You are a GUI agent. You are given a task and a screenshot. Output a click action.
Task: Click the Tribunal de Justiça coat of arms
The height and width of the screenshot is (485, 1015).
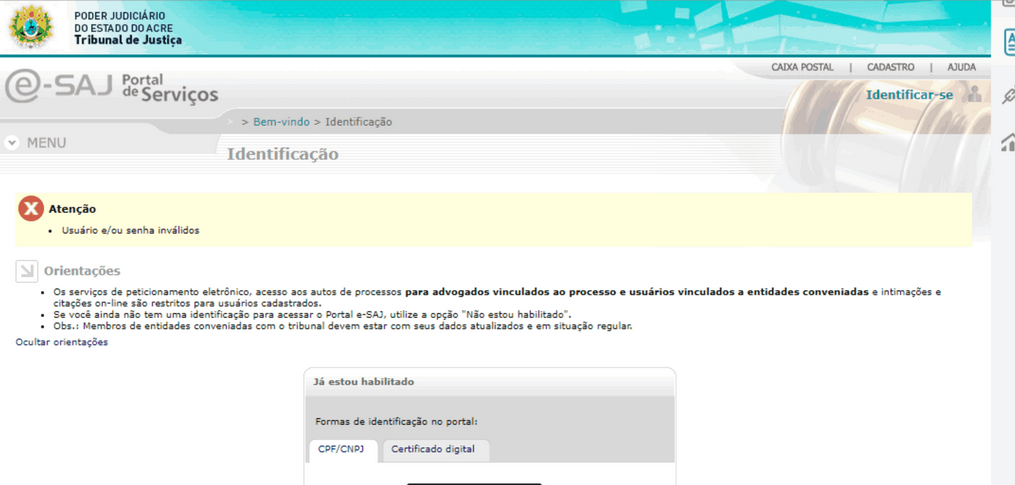click(x=30, y=28)
